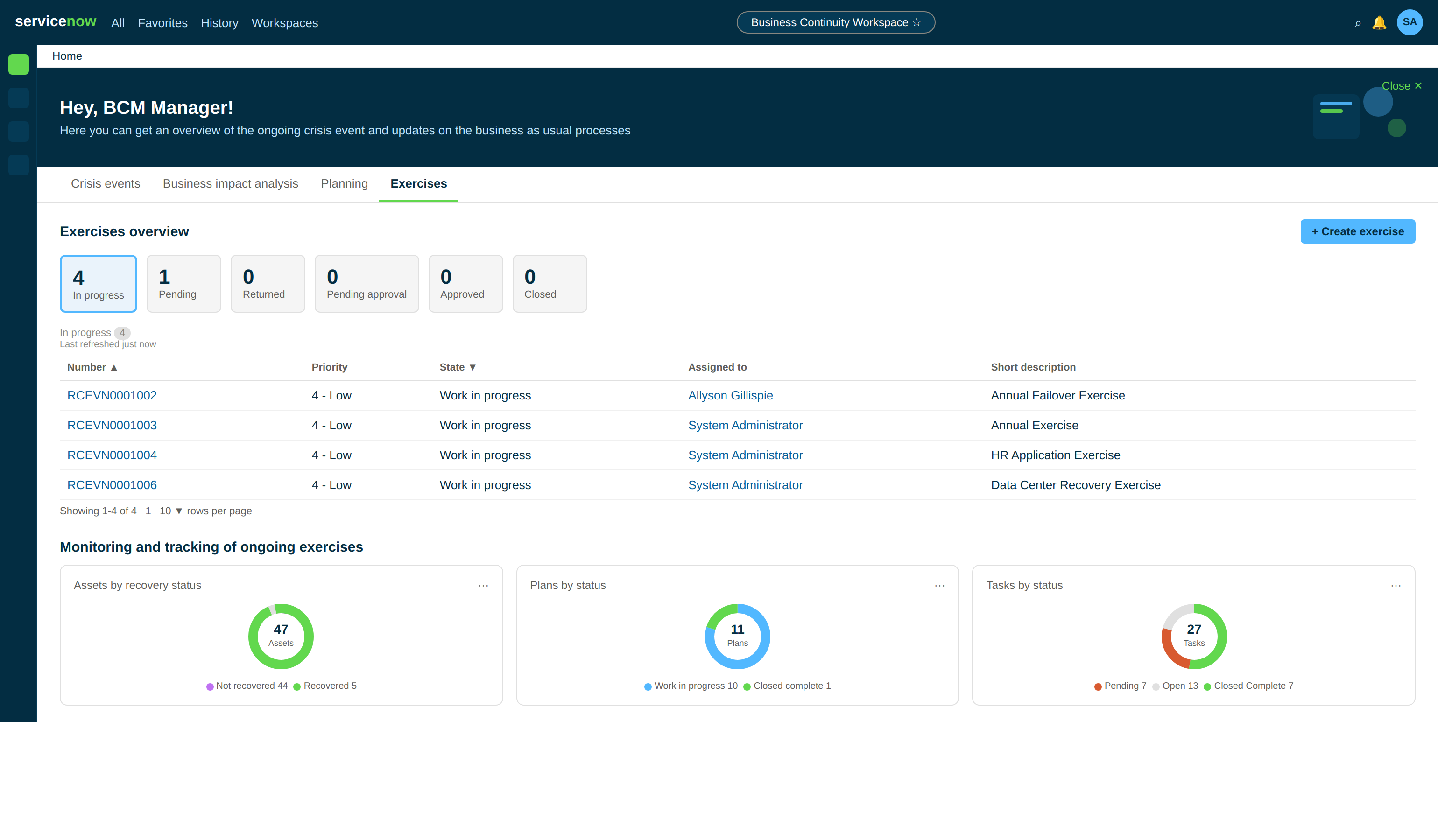Click Open 13 tasks legend entry

click(1175, 686)
